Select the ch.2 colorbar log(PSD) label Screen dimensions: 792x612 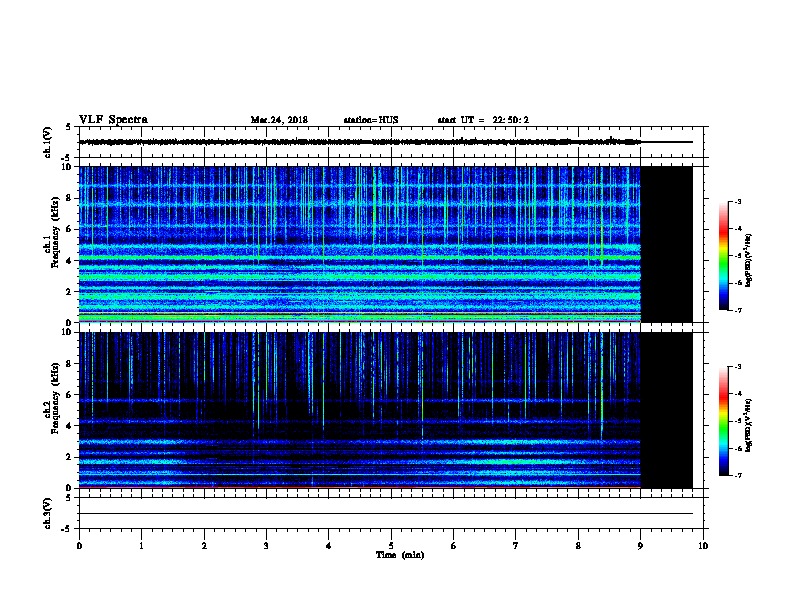749,425
